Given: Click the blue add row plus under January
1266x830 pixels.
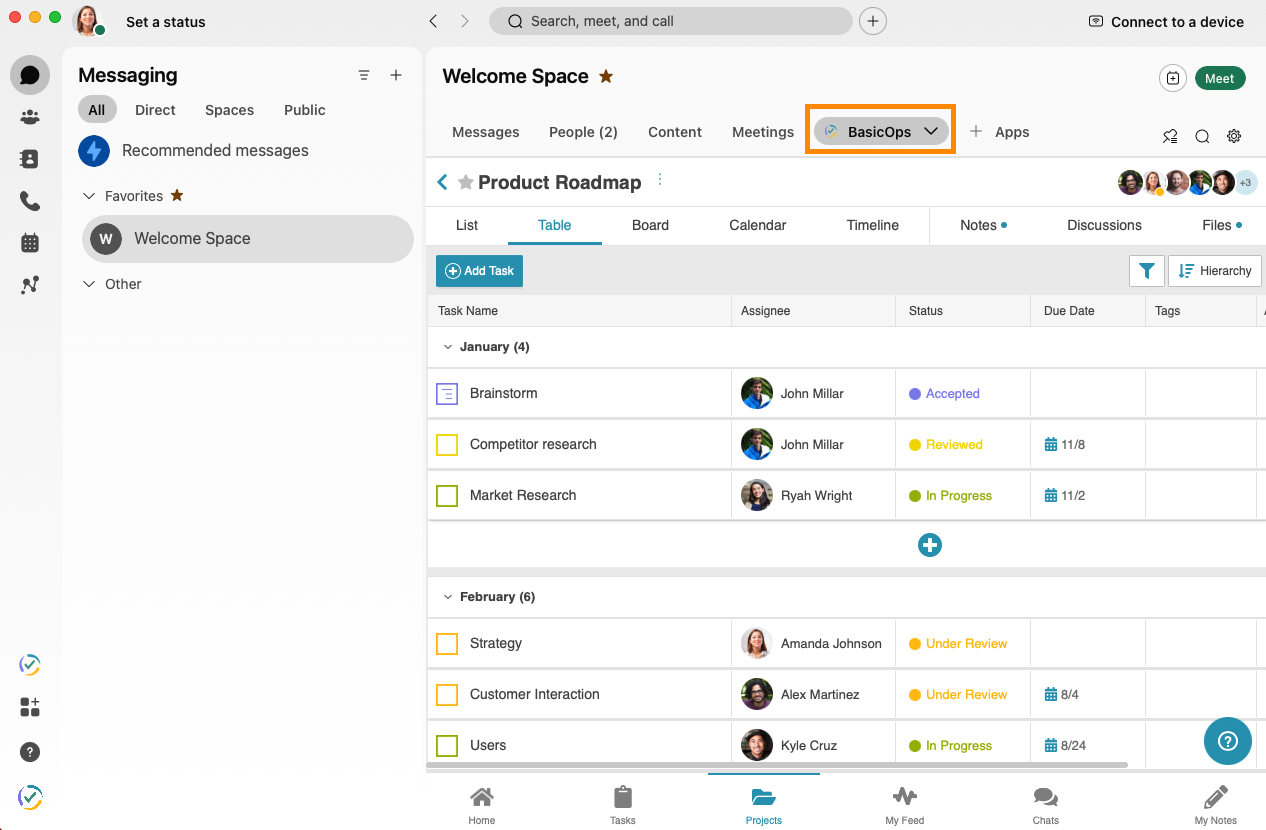Looking at the screenshot, I should (930, 545).
